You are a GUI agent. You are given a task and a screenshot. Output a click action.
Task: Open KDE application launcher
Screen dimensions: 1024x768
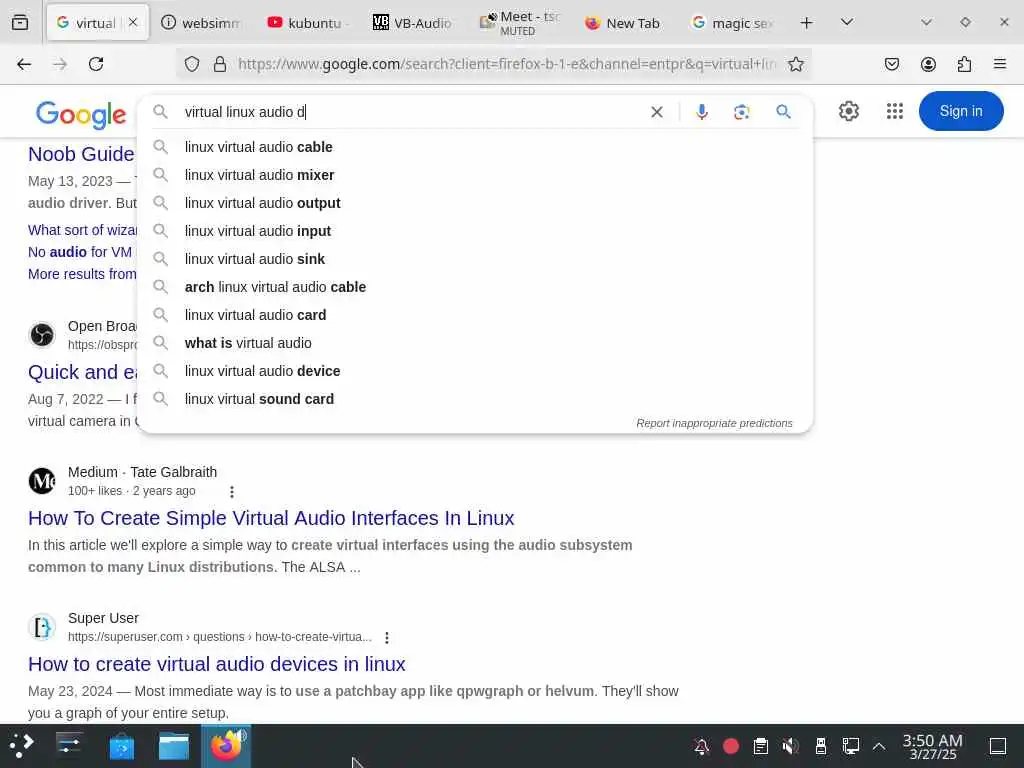22,746
